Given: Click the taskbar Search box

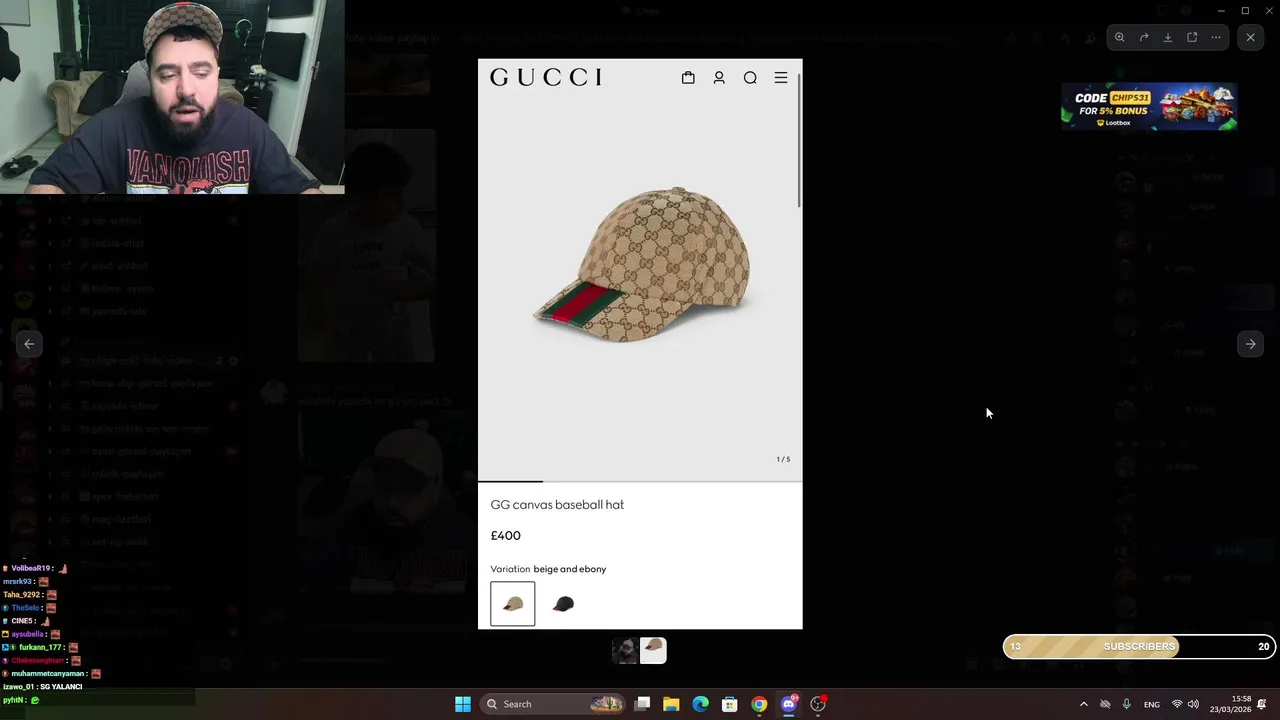Looking at the screenshot, I should pyautogui.click(x=552, y=704).
